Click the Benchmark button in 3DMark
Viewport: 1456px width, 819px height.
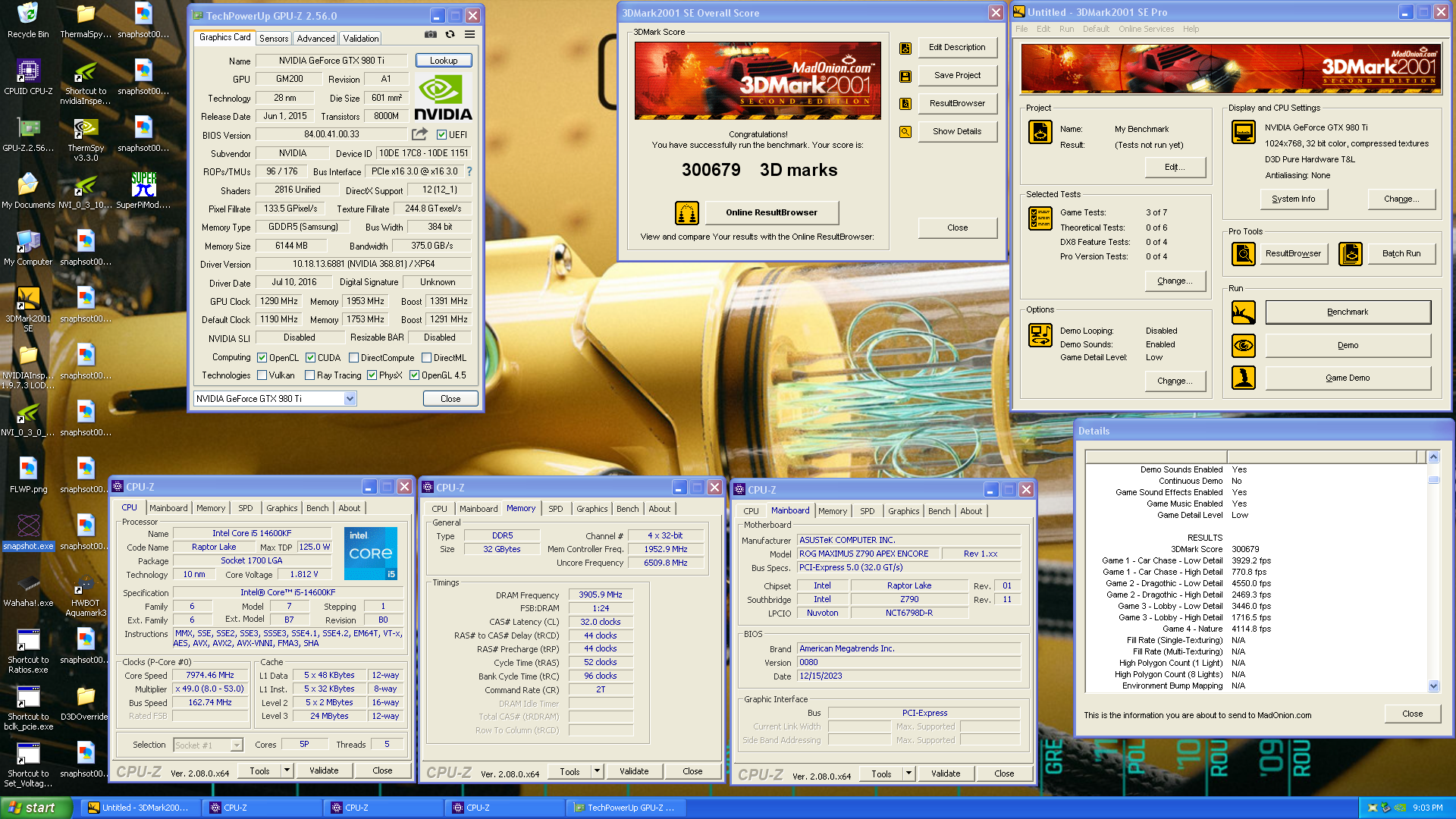pyautogui.click(x=1348, y=312)
